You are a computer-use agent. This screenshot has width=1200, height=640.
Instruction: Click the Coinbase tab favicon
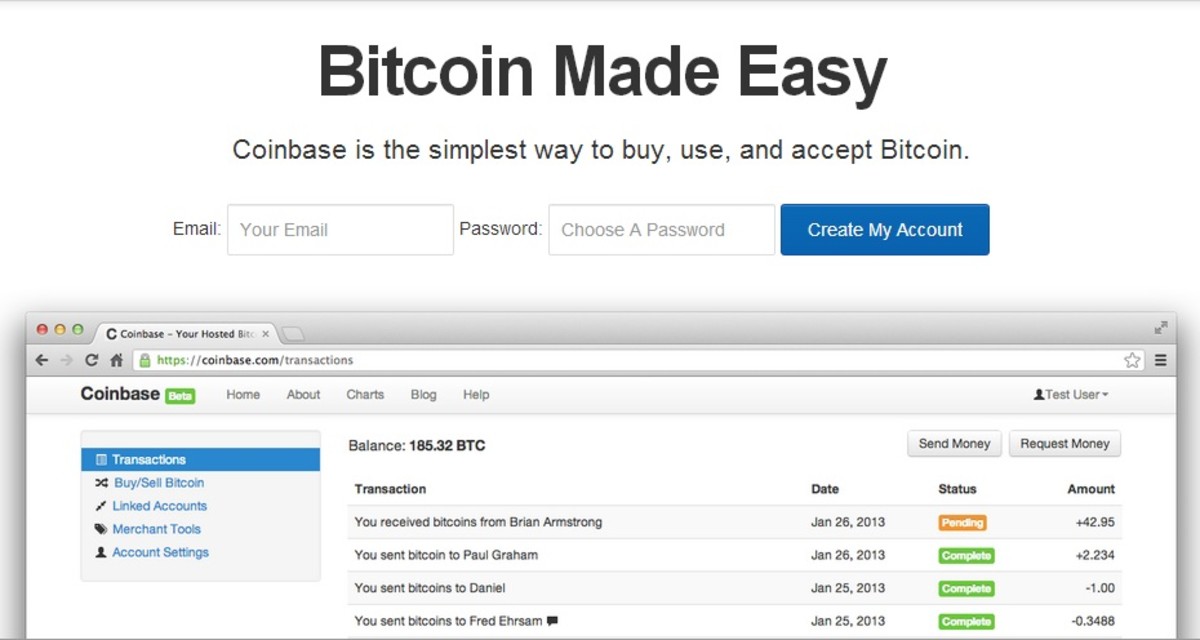tap(111, 334)
